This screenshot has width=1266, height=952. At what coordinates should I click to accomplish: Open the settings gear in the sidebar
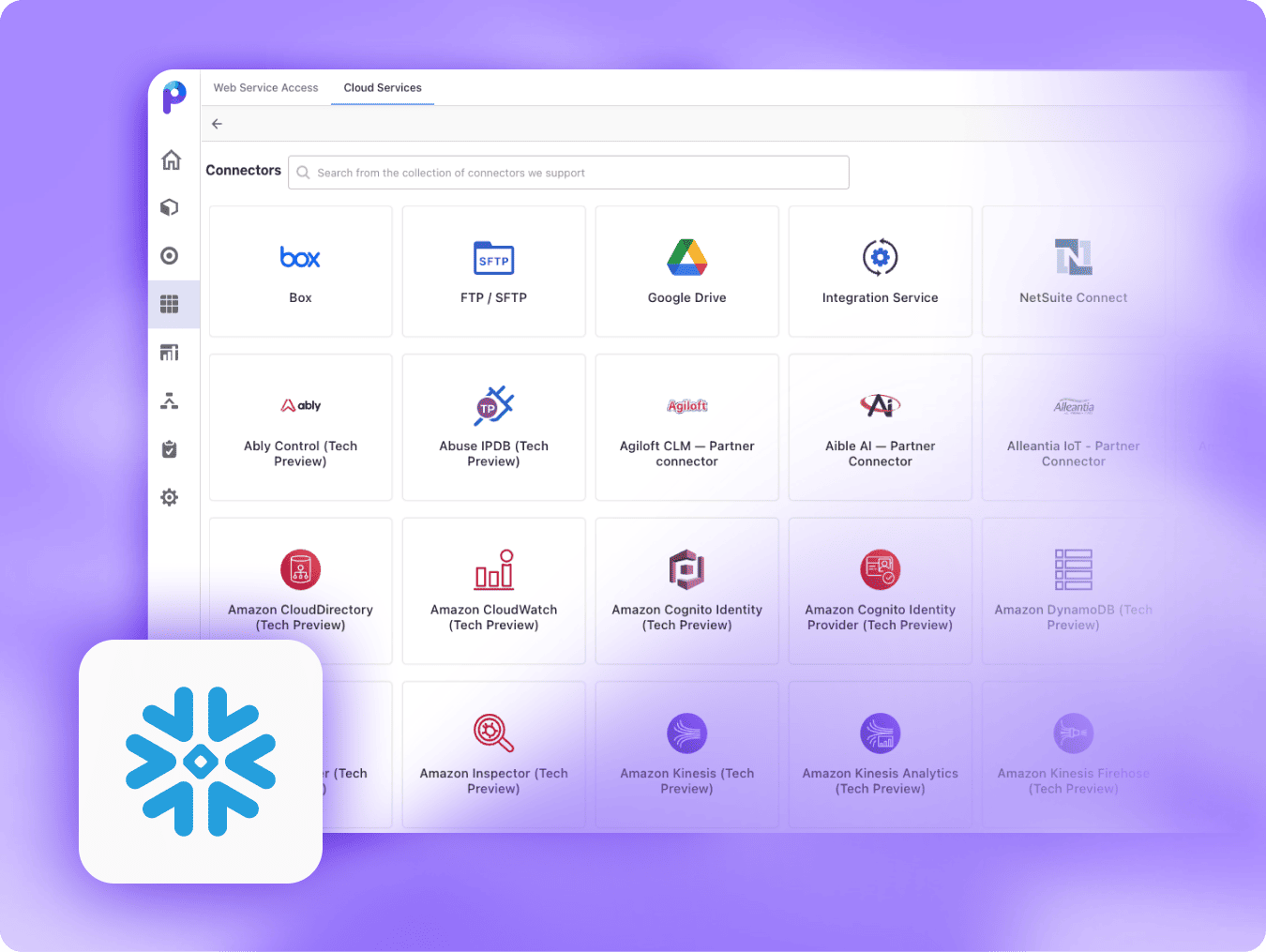(x=170, y=497)
